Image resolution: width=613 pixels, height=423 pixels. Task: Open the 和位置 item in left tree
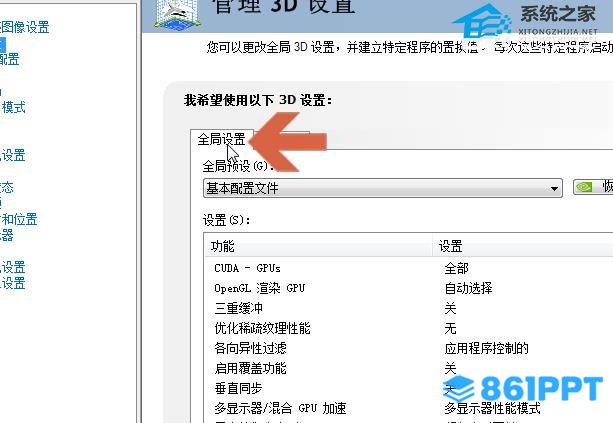(19, 219)
